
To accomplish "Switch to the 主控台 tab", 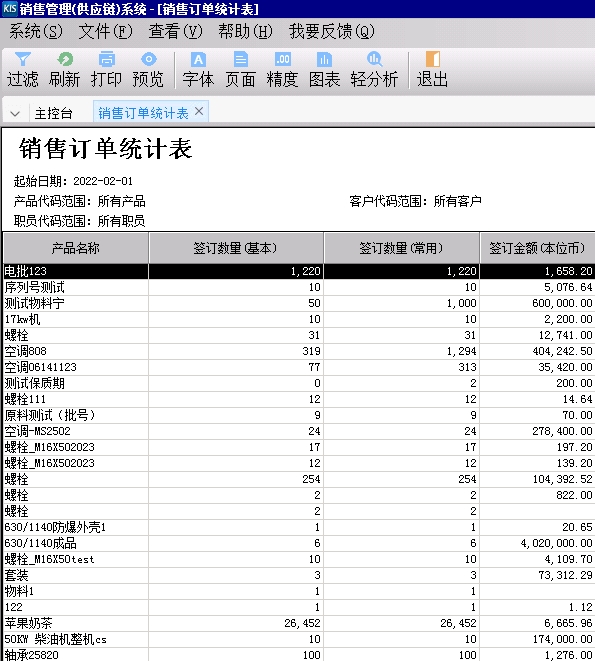I will pyautogui.click(x=54, y=113).
